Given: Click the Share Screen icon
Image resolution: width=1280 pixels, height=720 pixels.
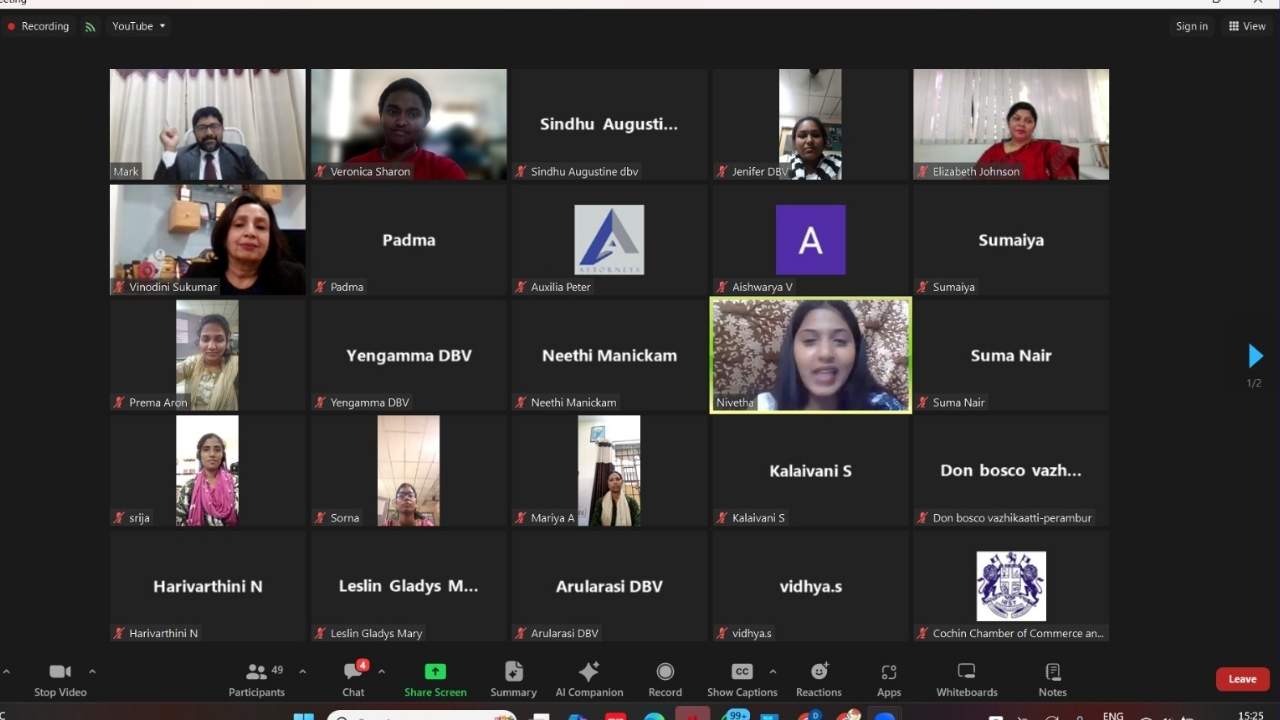Looking at the screenshot, I should point(435,672).
